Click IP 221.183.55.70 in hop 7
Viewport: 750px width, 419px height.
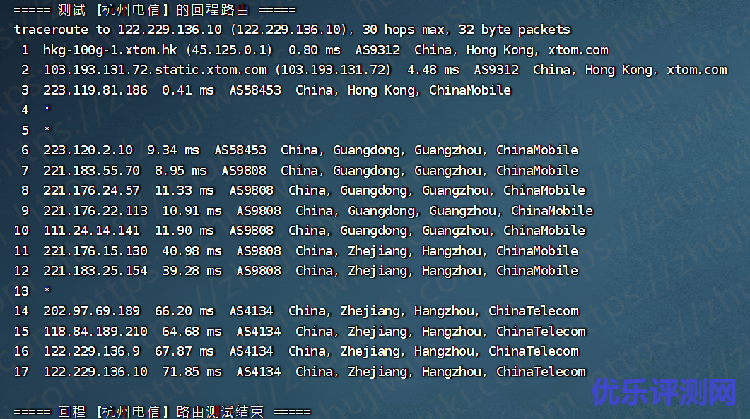click(92, 171)
